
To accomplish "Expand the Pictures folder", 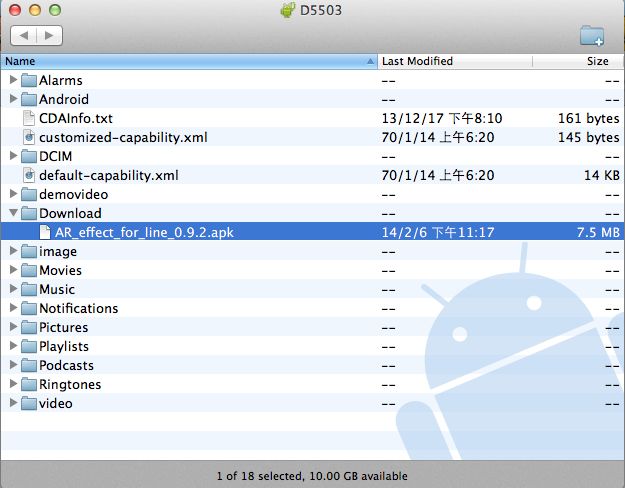I will pos(13,327).
